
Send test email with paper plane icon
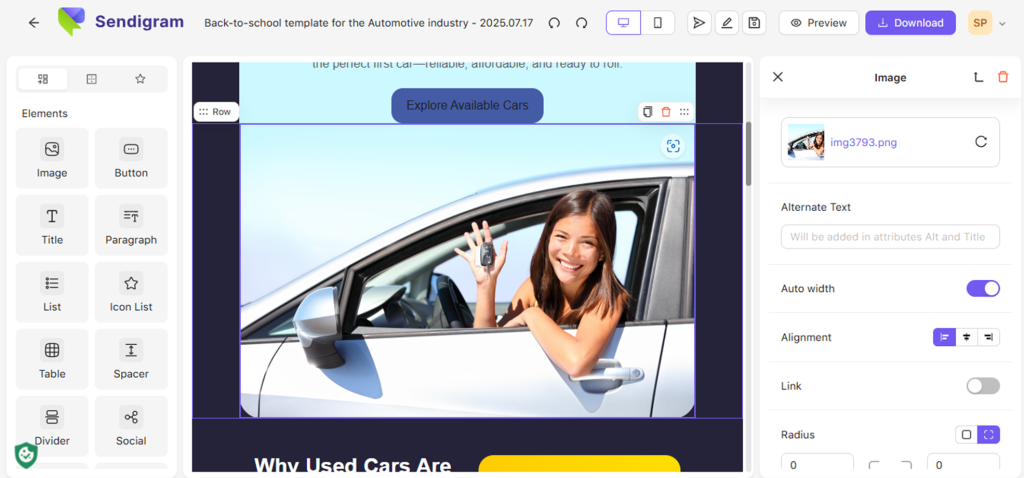click(x=699, y=23)
